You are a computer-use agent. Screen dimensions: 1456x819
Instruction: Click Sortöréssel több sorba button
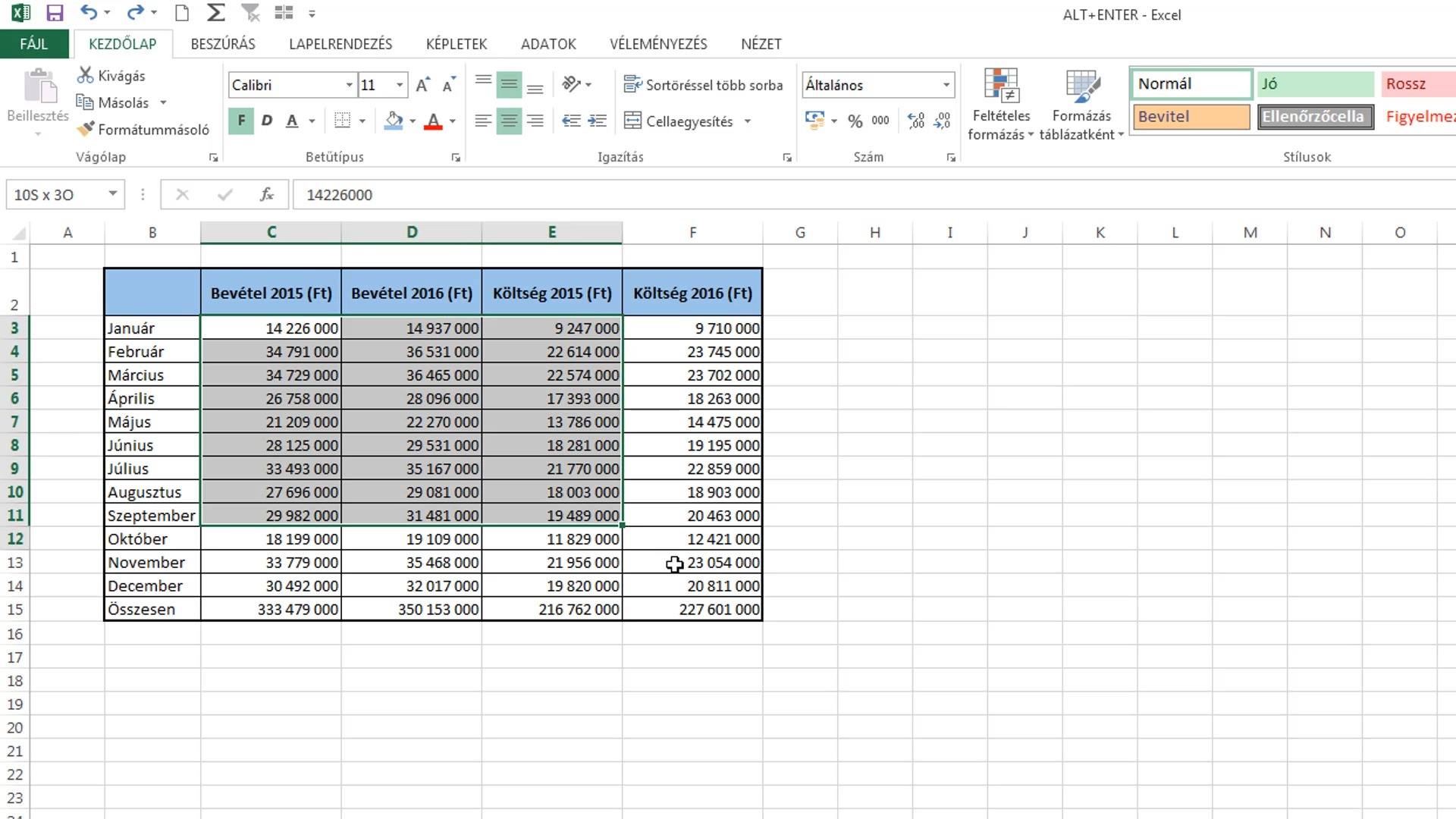pos(703,85)
